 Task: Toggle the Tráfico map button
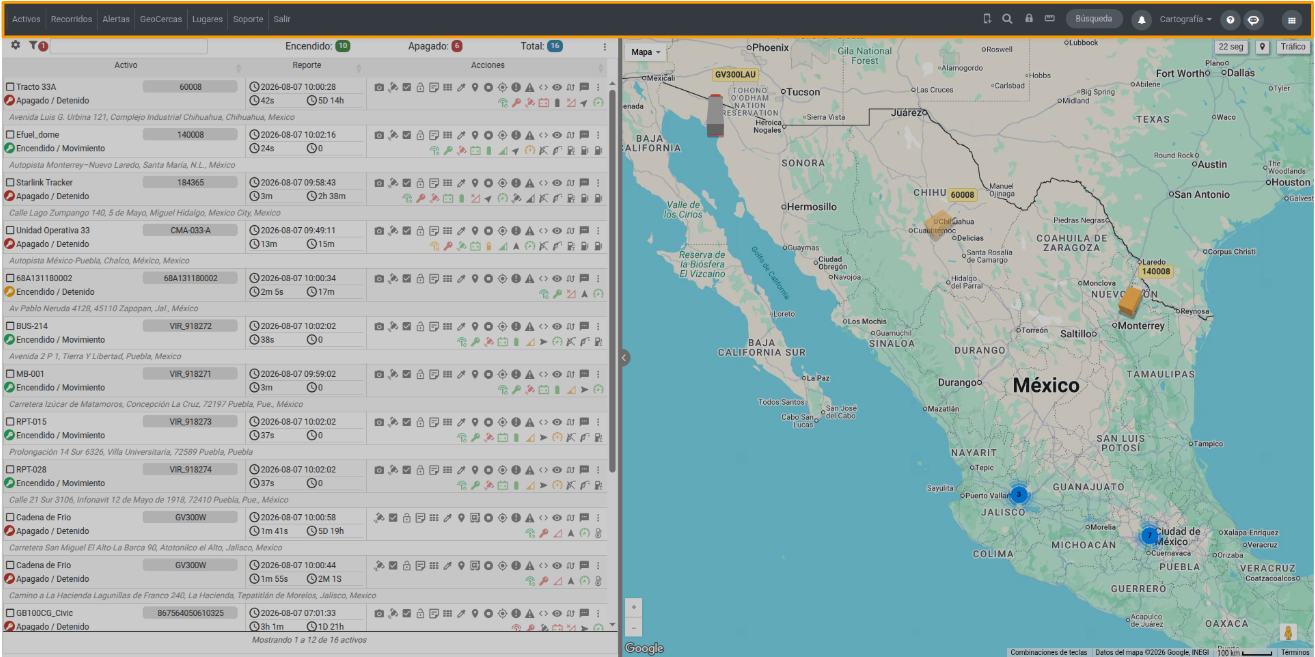(x=1293, y=46)
